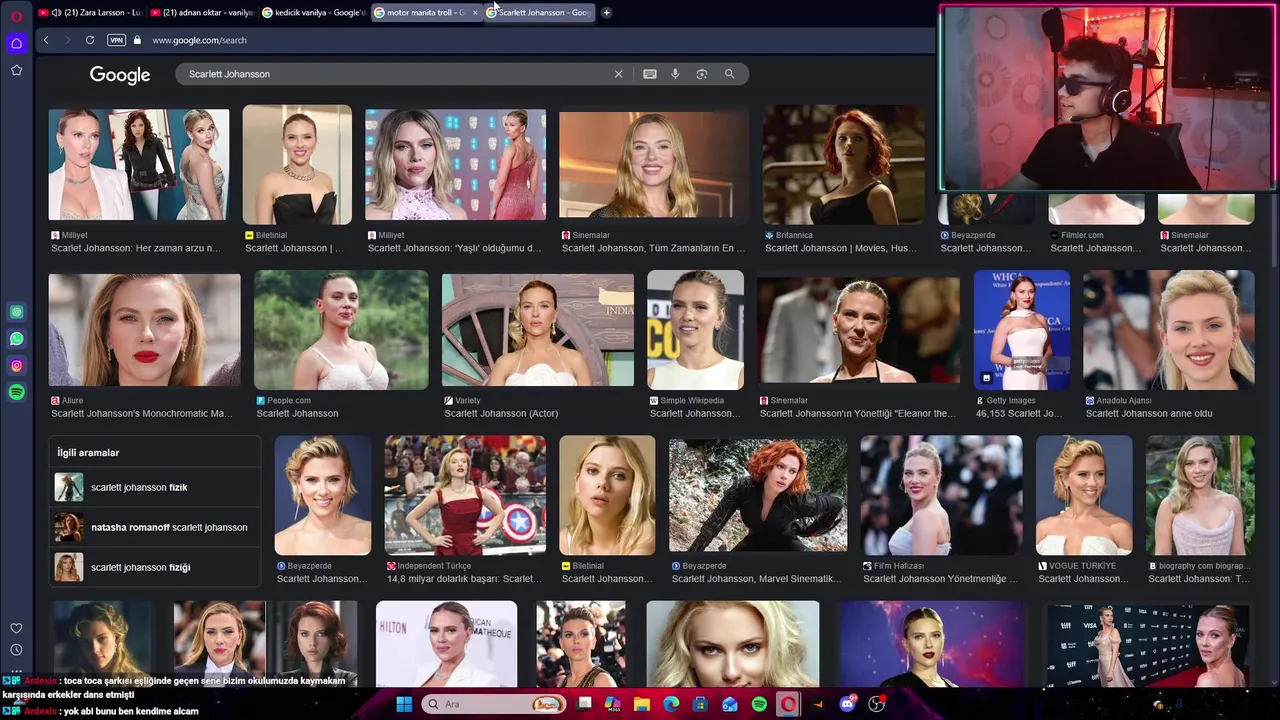The height and width of the screenshot is (720, 1280).
Task: Open the VOGUE TÜRKİYE image result
Action: (x=1084, y=495)
